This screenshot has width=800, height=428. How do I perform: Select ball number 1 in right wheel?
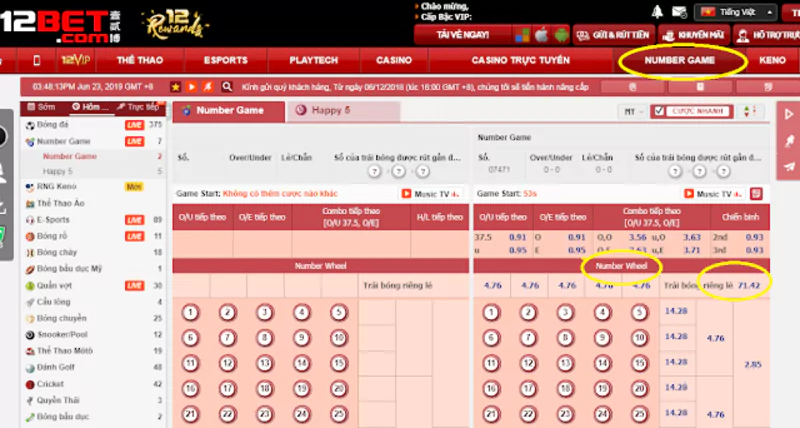coord(491,313)
